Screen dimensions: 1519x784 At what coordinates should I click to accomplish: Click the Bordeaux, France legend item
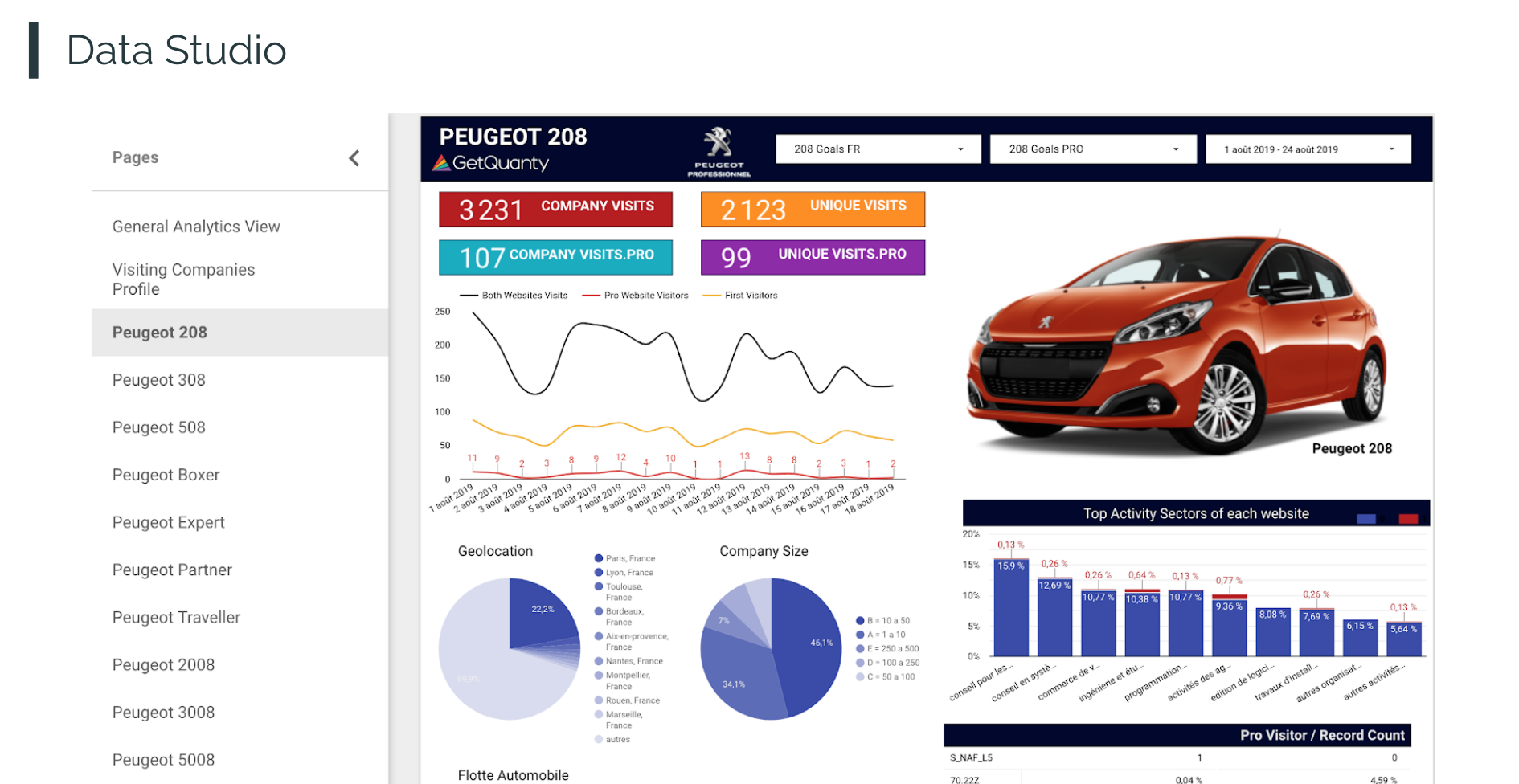coord(620,617)
